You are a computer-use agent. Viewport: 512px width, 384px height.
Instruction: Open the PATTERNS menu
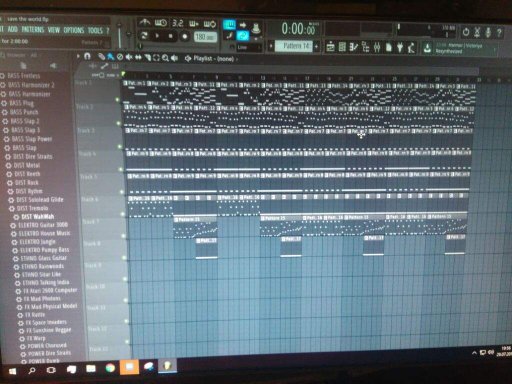pos(33,30)
